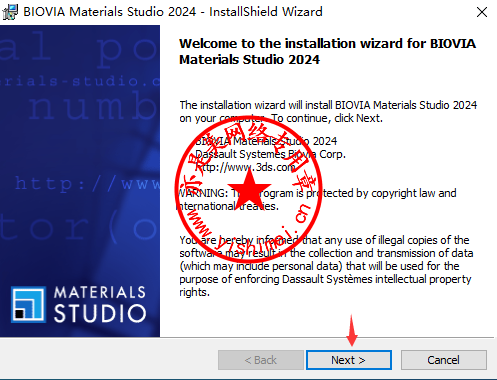Click 'To continue, click Next.' sentence
497x380 pixels.
[x=327, y=118]
